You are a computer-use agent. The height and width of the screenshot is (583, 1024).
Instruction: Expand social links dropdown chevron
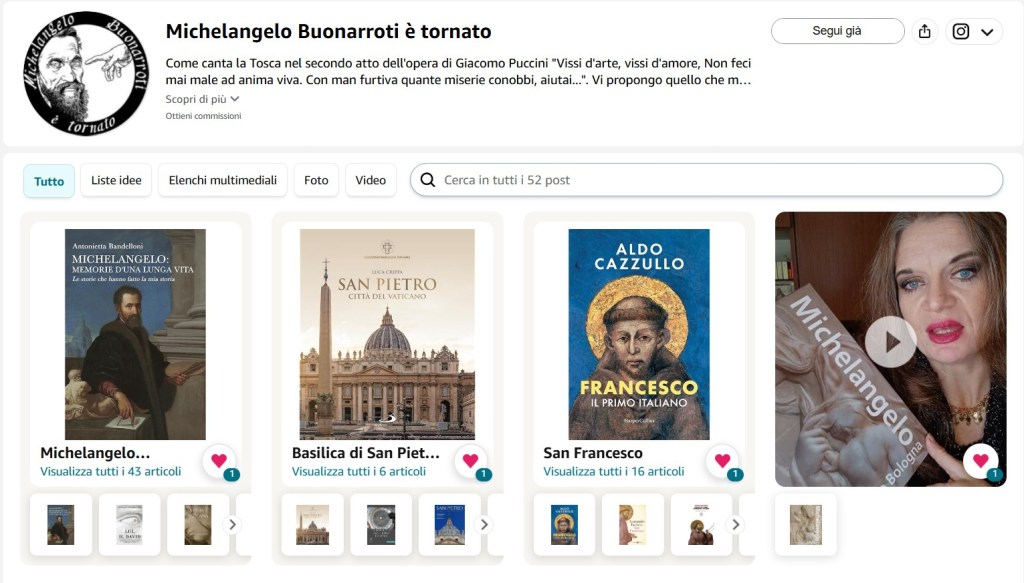coord(988,32)
